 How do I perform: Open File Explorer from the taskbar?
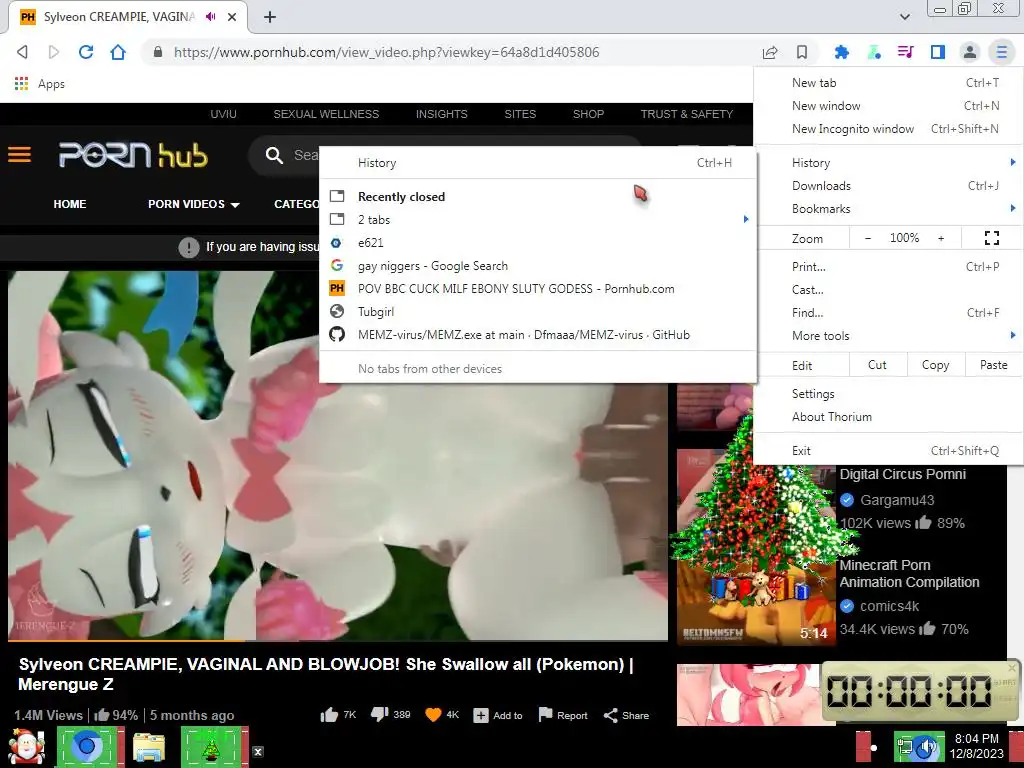149,748
